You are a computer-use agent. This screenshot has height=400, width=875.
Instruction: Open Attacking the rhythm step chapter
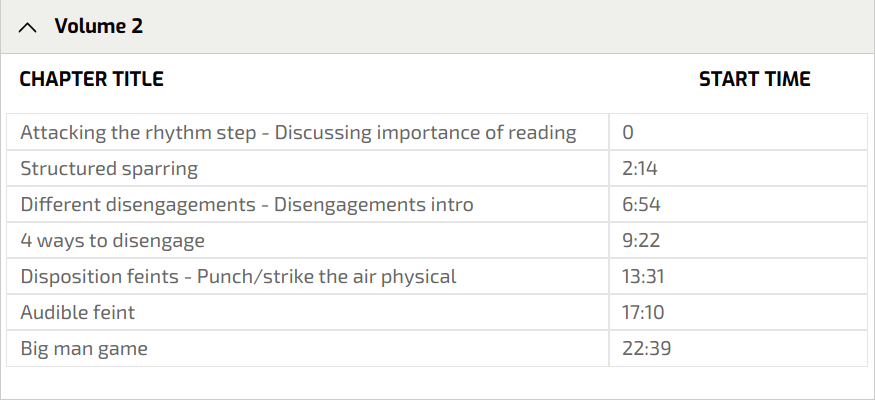[x=298, y=132]
